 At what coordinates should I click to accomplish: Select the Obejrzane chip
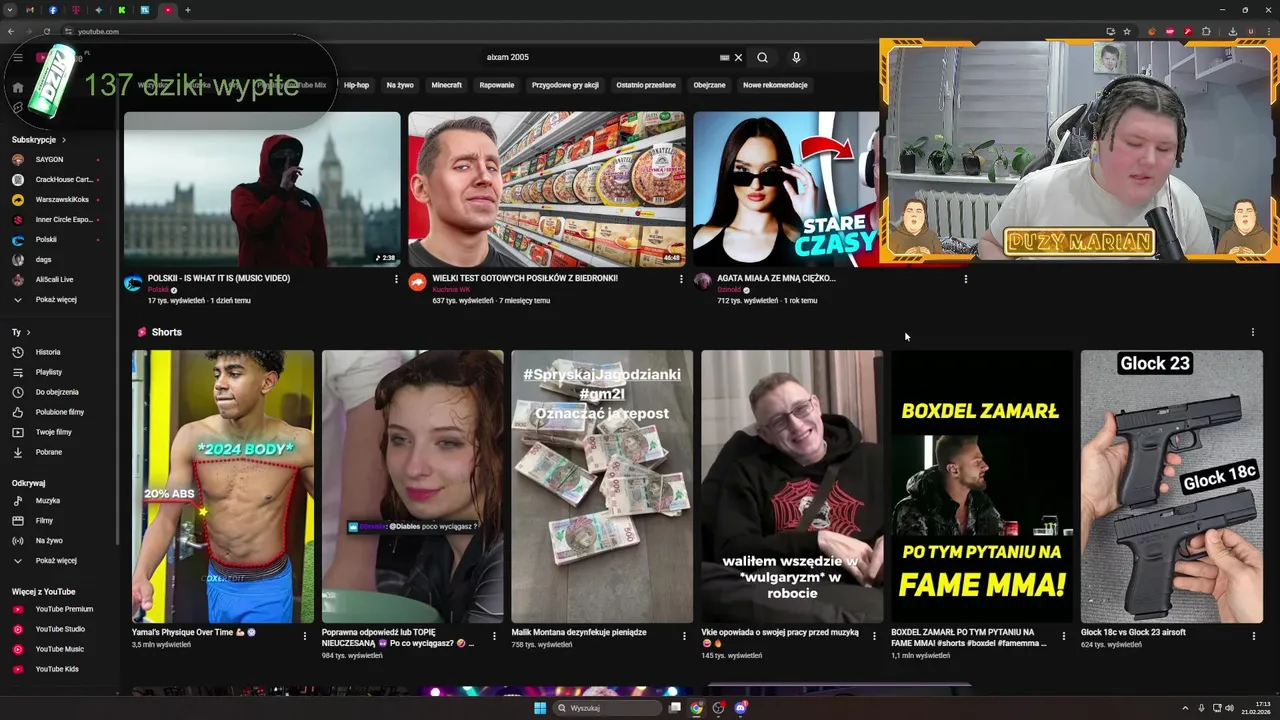pos(710,85)
